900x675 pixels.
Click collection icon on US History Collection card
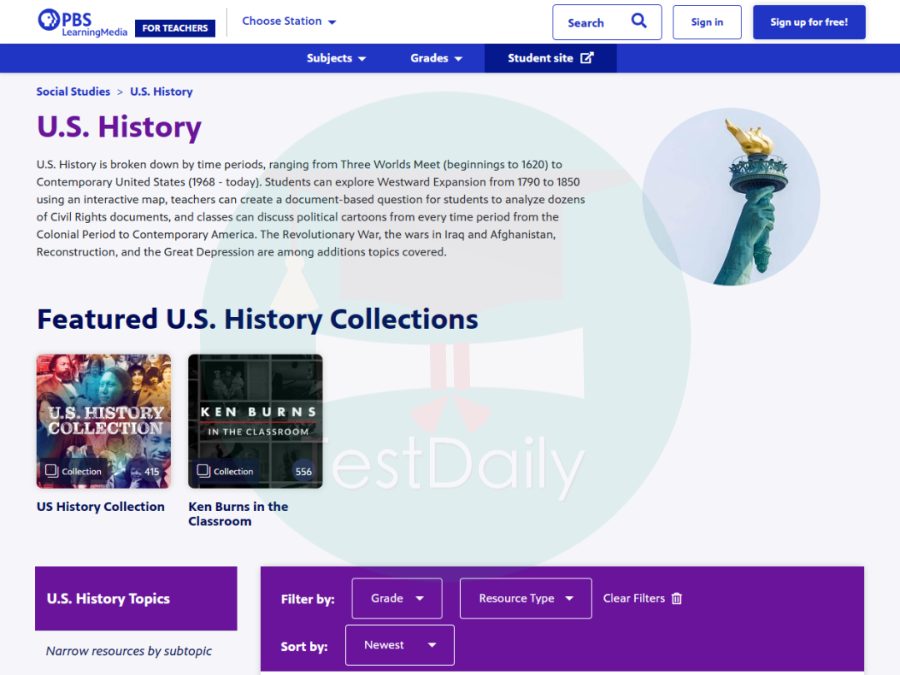[51, 470]
